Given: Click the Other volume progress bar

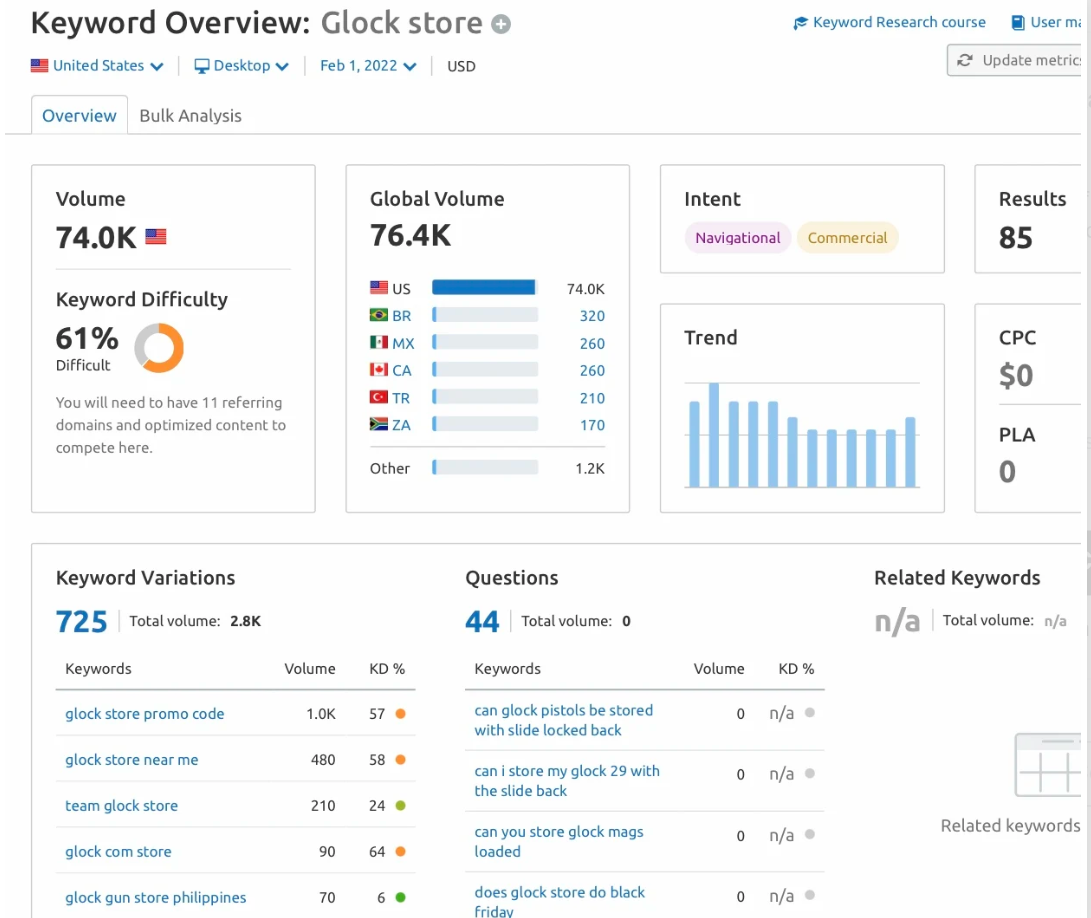Looking at the screenshot, I should pyautogui.click(x=485, y=467).
